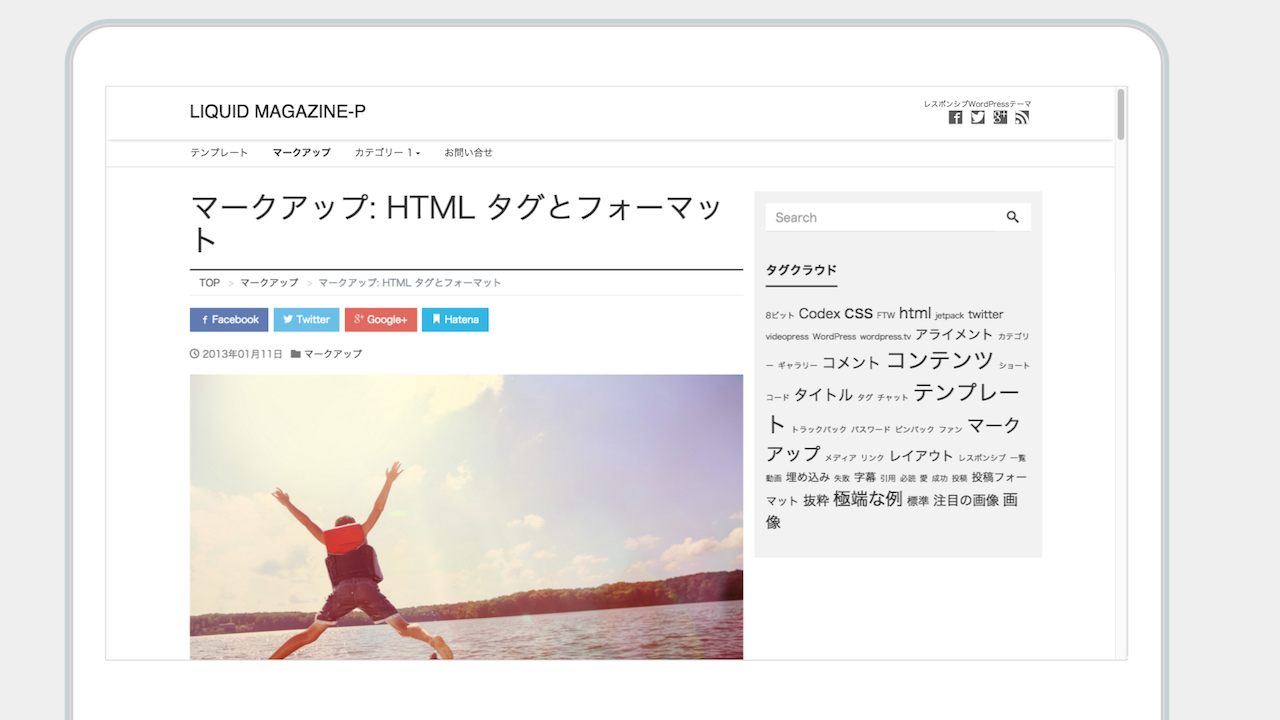Click the マークアップ category link under date

[x=333, y=354]
